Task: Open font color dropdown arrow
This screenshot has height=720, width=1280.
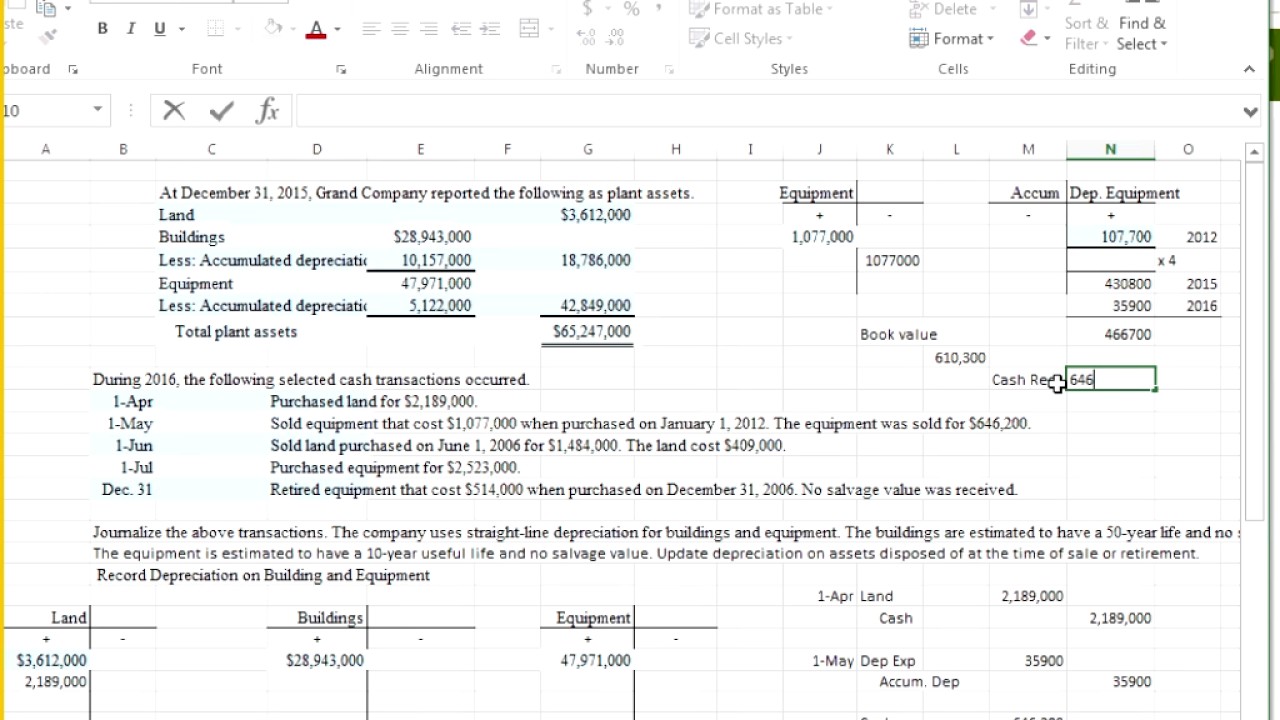Action: coord(337,29)
